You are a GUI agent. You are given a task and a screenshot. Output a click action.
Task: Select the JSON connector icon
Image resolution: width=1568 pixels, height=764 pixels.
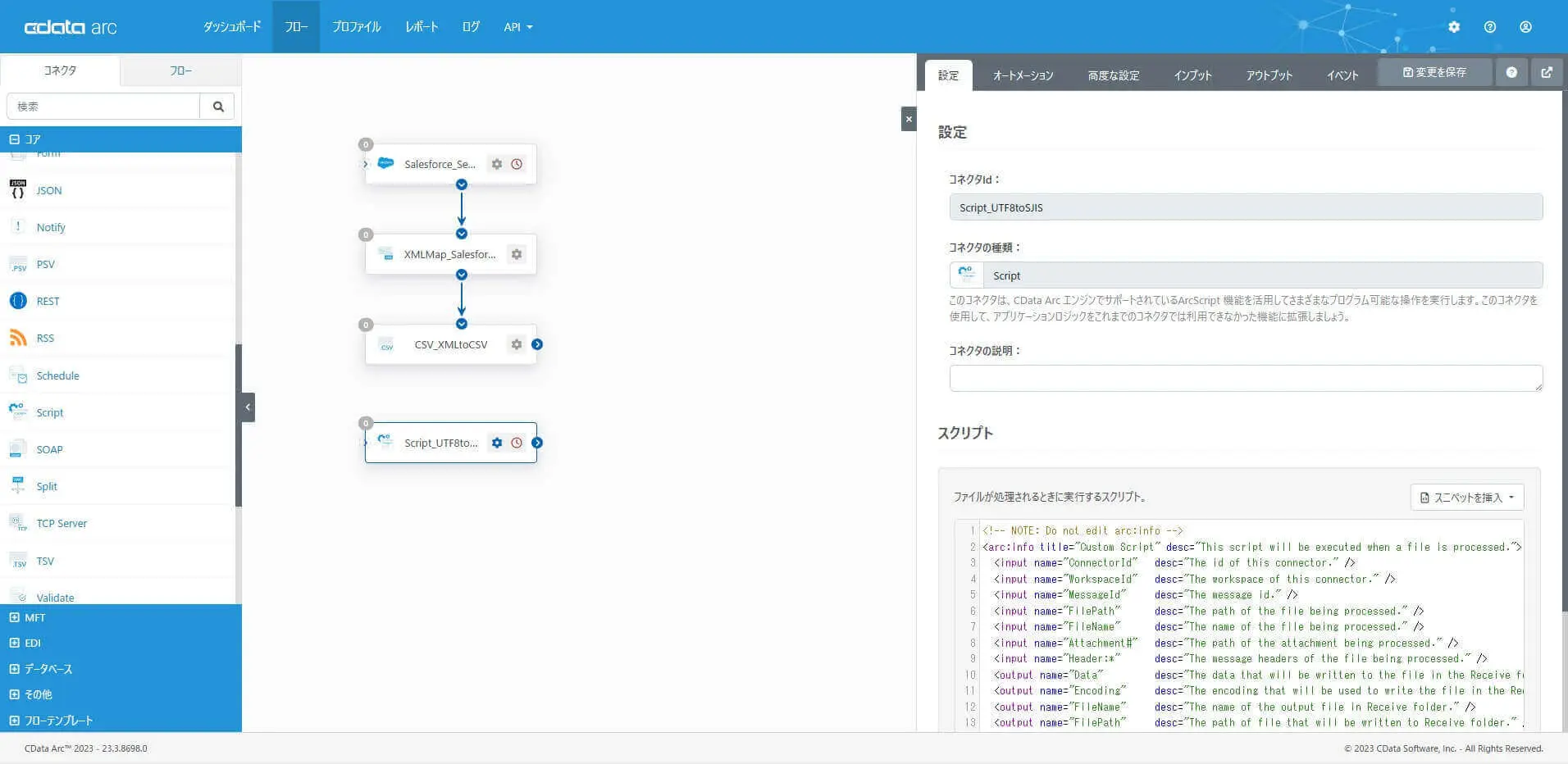click(x=18, y=190)
